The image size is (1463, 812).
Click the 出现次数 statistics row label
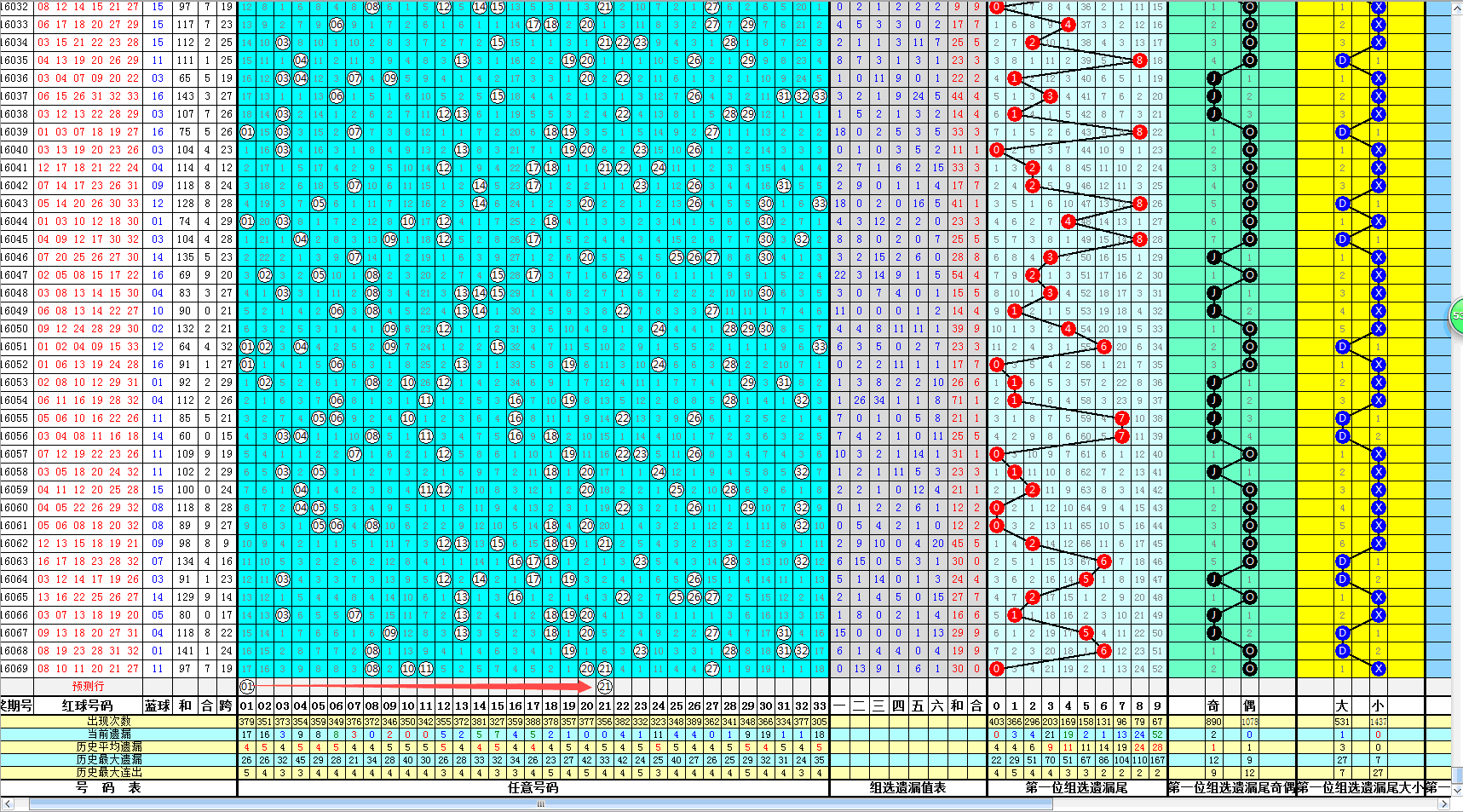tap(109, 722)
